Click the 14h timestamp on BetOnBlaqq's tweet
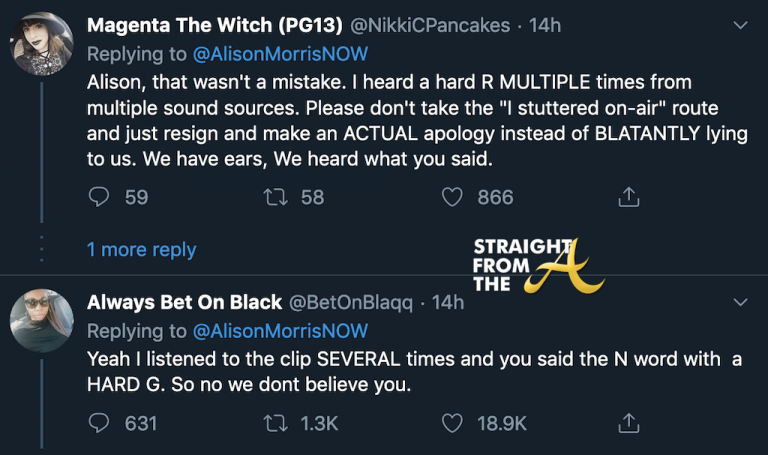 pyautogui.click(x=448, y=303)
